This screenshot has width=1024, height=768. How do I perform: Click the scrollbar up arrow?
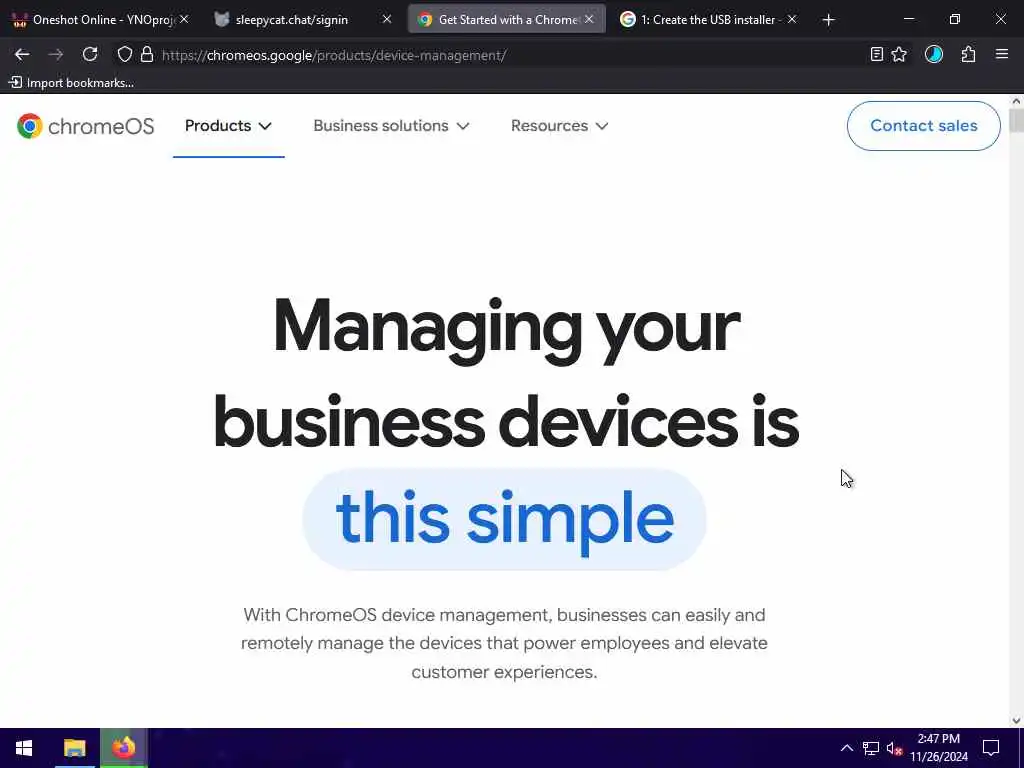[x=1016, y=101]
